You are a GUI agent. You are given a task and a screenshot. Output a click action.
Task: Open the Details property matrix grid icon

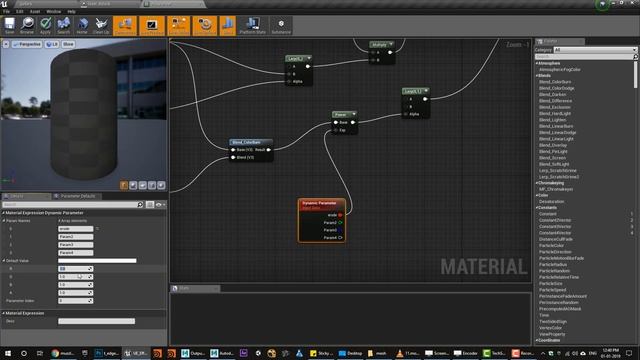pos(150,204)
